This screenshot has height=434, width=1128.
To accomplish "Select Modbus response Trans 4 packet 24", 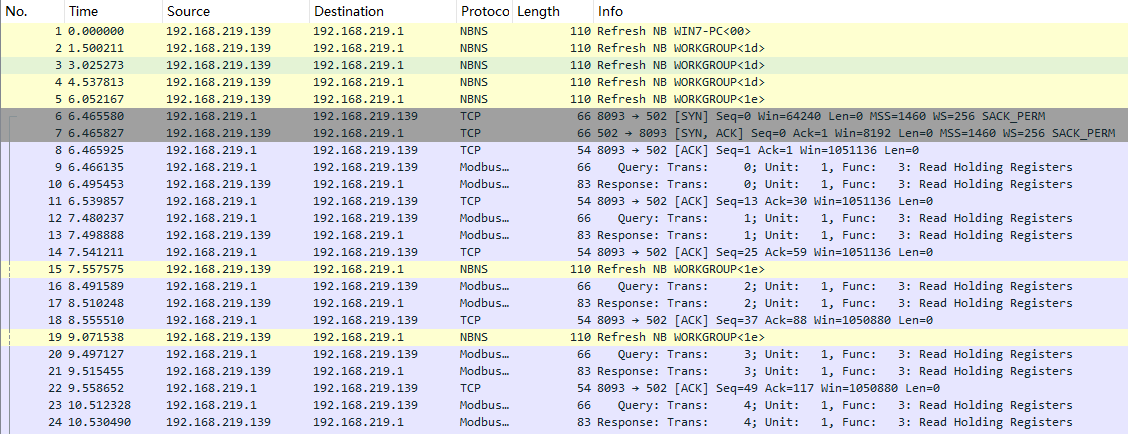I will (x=564, y=422).
